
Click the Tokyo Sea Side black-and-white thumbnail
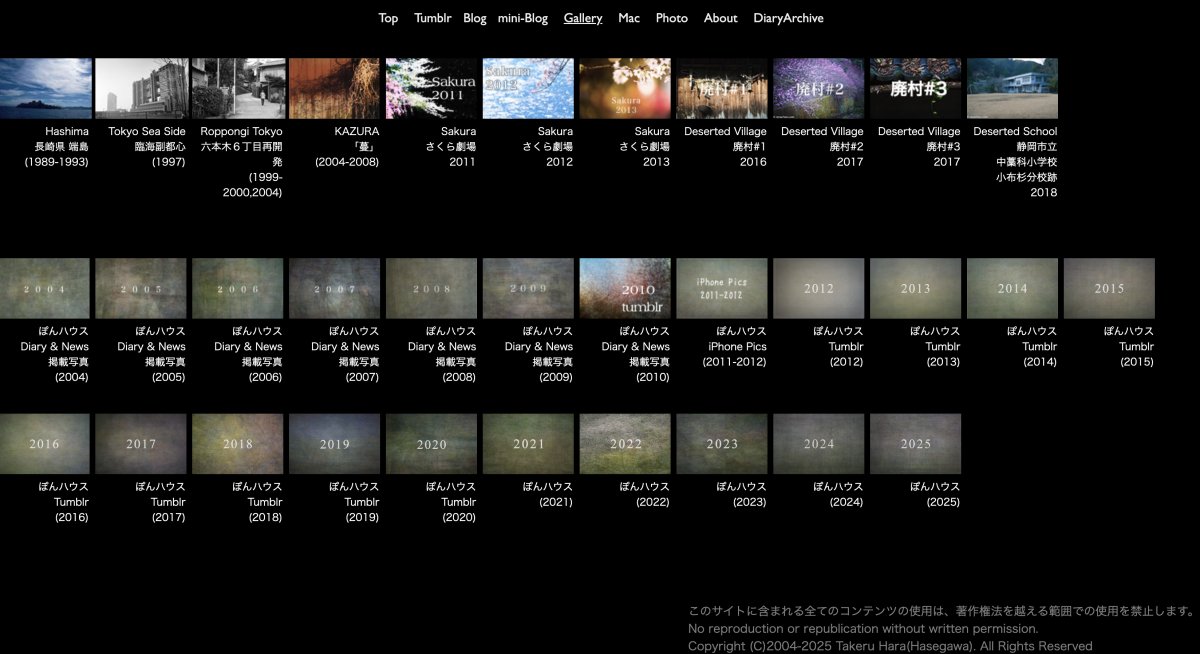pyautogui.click(x=141, y=88)
